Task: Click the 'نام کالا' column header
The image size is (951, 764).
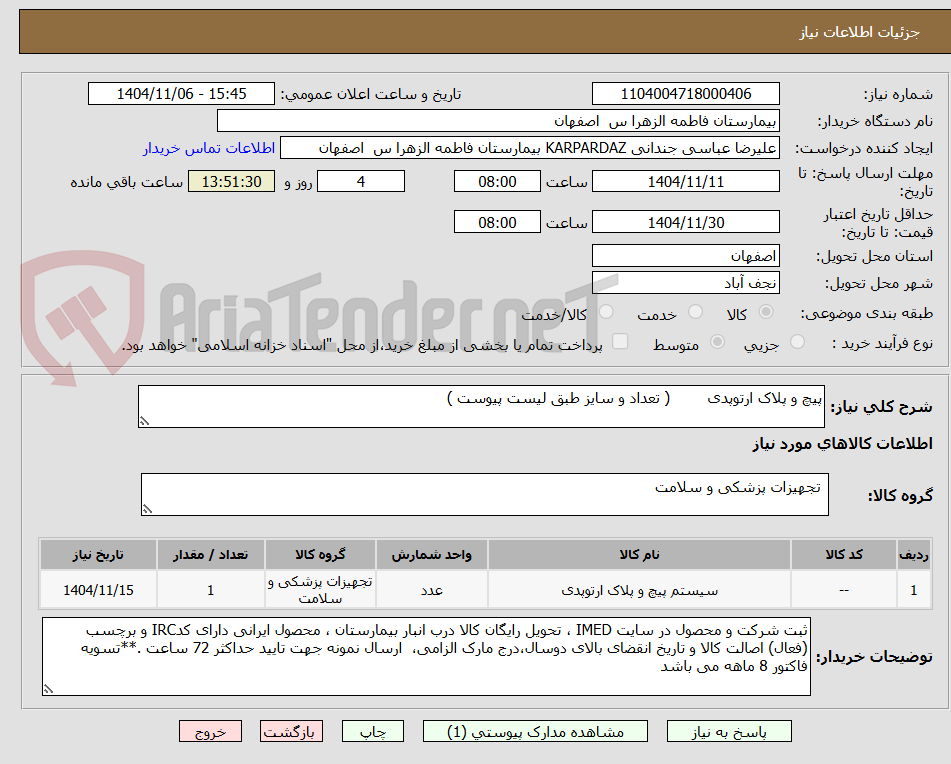Action: tap(639, 555)
